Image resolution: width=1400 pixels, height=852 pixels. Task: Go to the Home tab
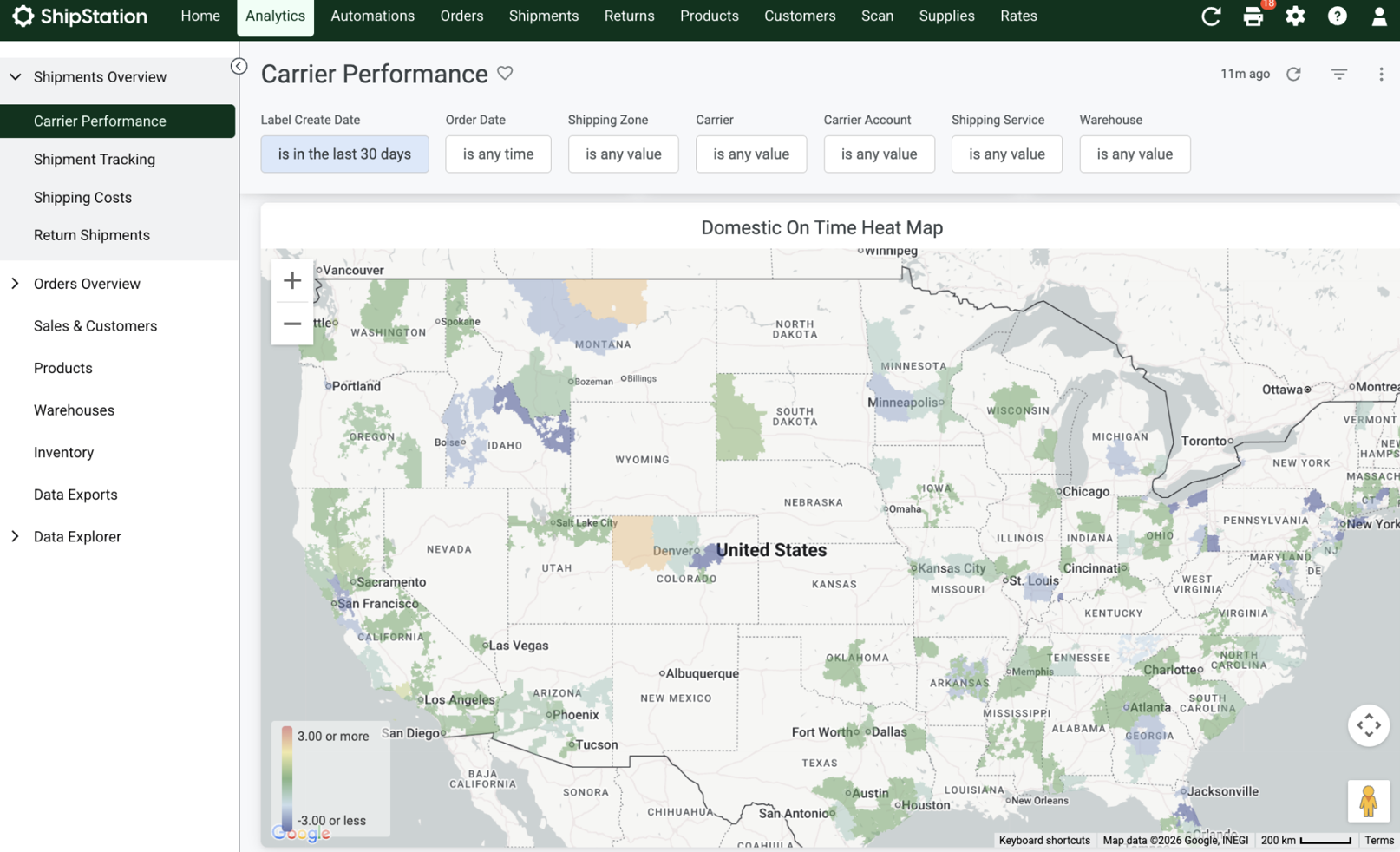coord(200,16)
